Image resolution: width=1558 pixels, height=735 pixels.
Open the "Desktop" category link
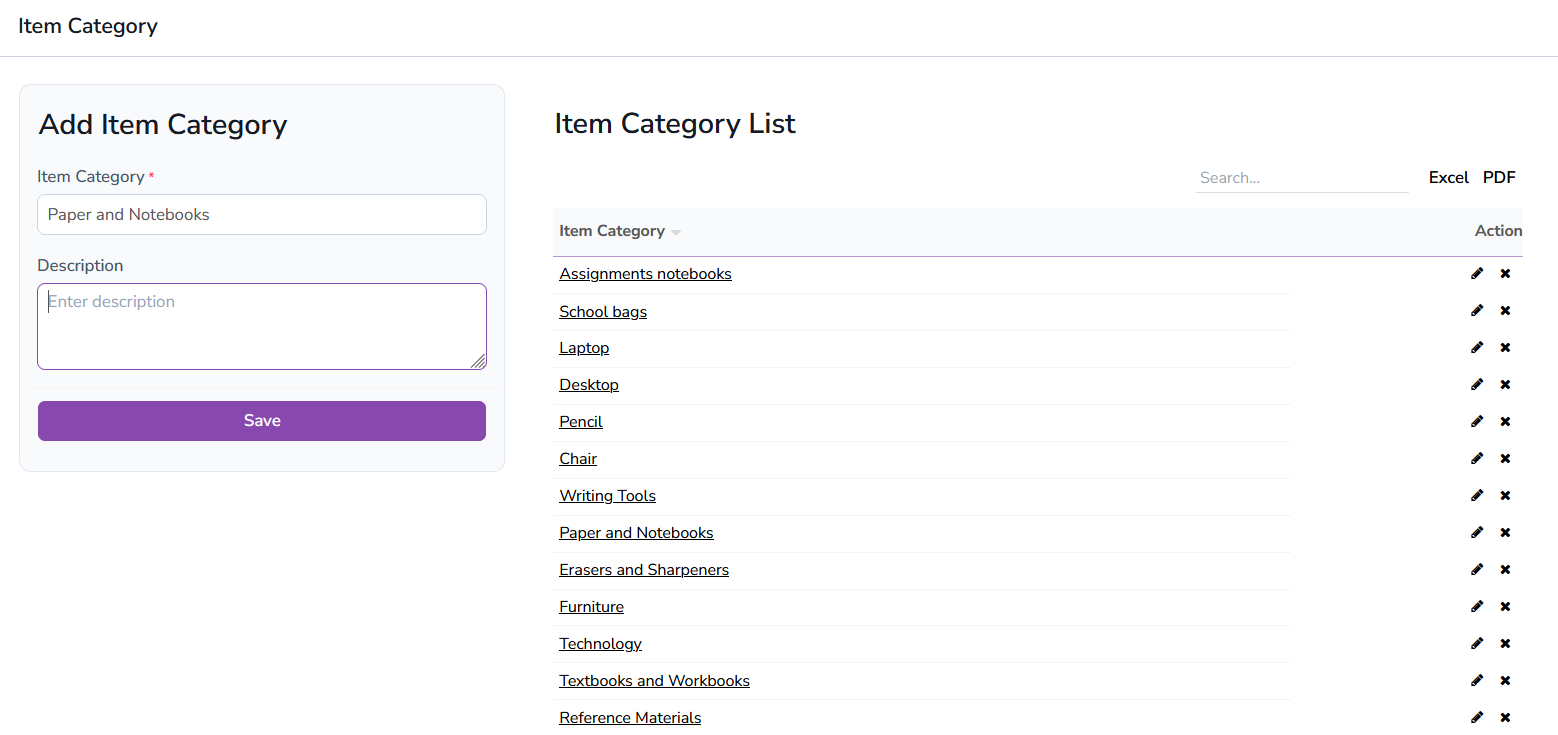[588, 384]
